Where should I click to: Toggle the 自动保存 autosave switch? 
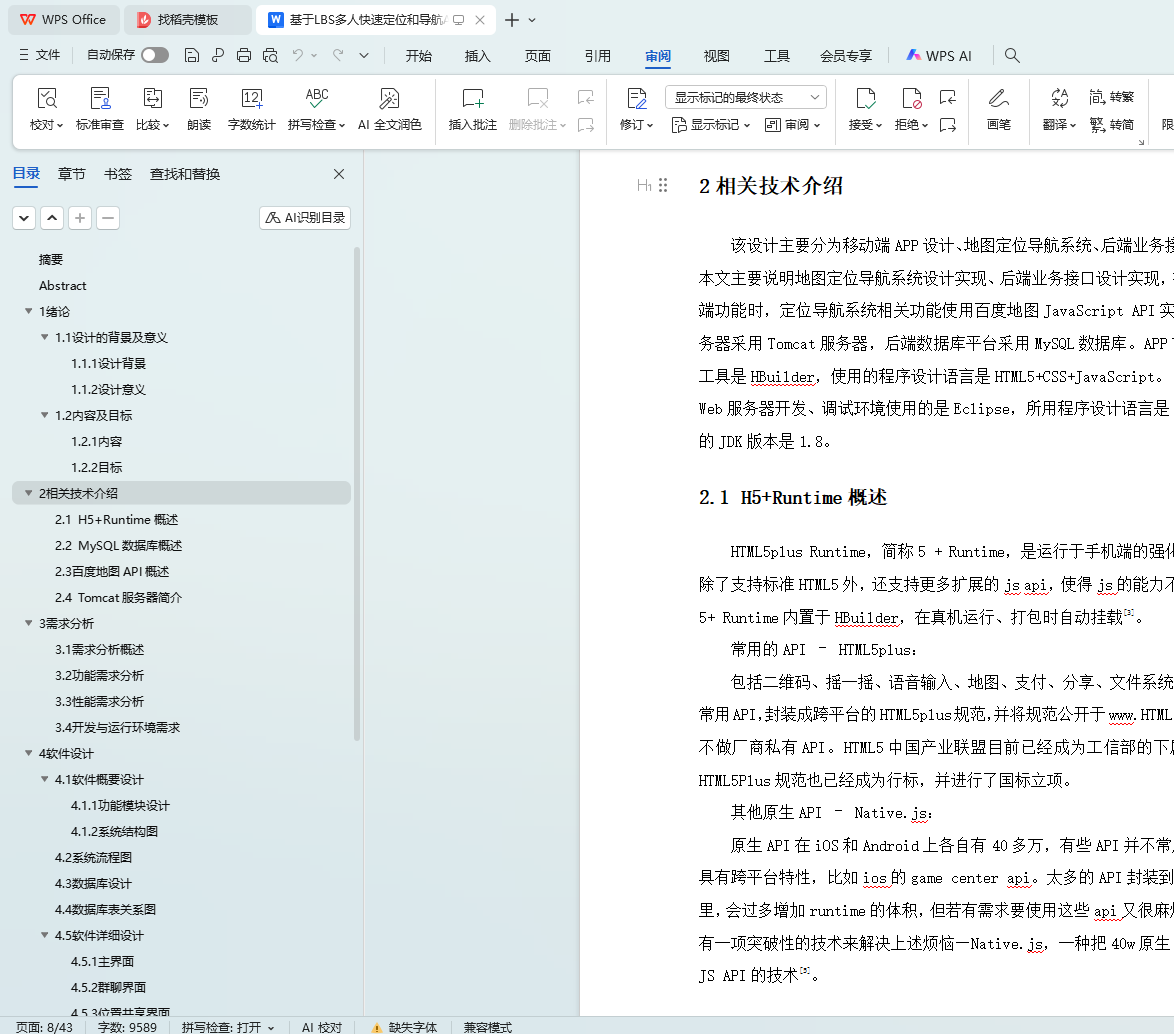click(155, 56)
